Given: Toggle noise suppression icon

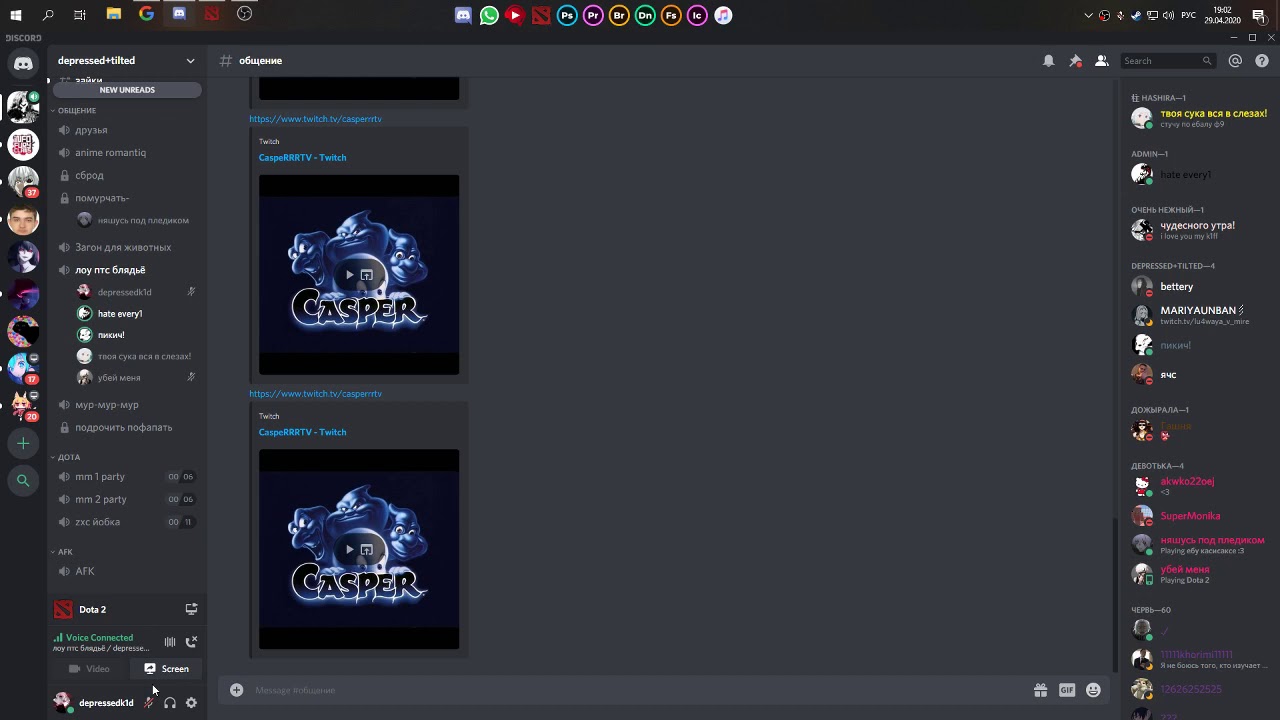Looking at the screenshot, I should click(170, 642).
